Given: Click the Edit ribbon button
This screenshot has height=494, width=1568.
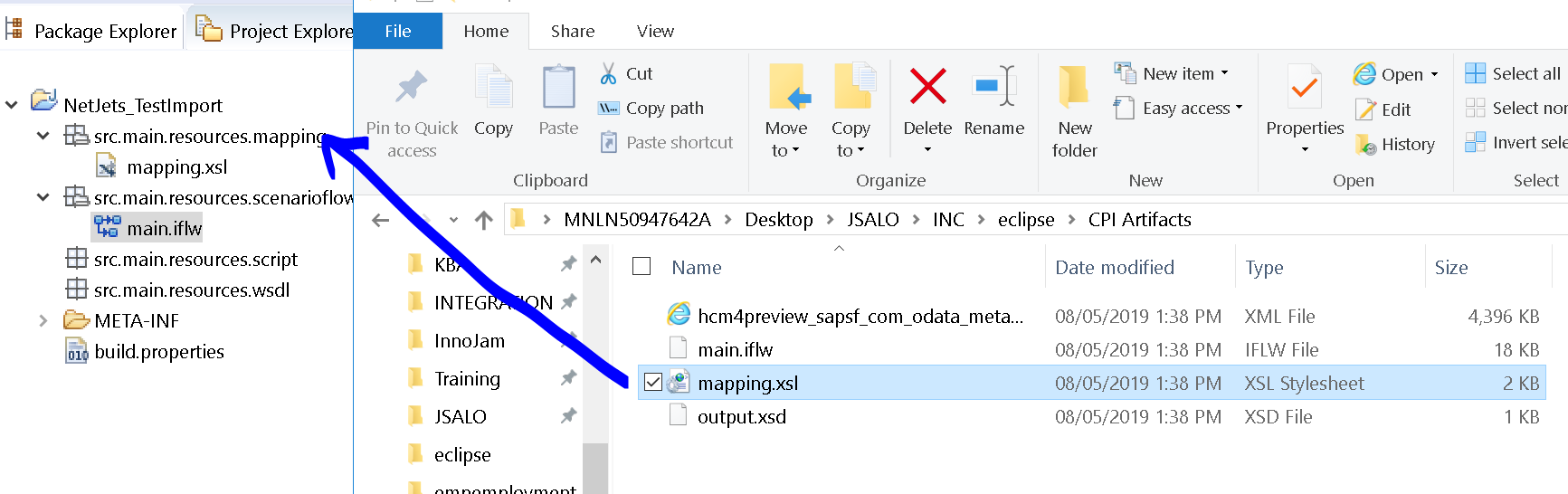Looking at the screenshot, I should pyautogui.click(x=1383, y=109).
